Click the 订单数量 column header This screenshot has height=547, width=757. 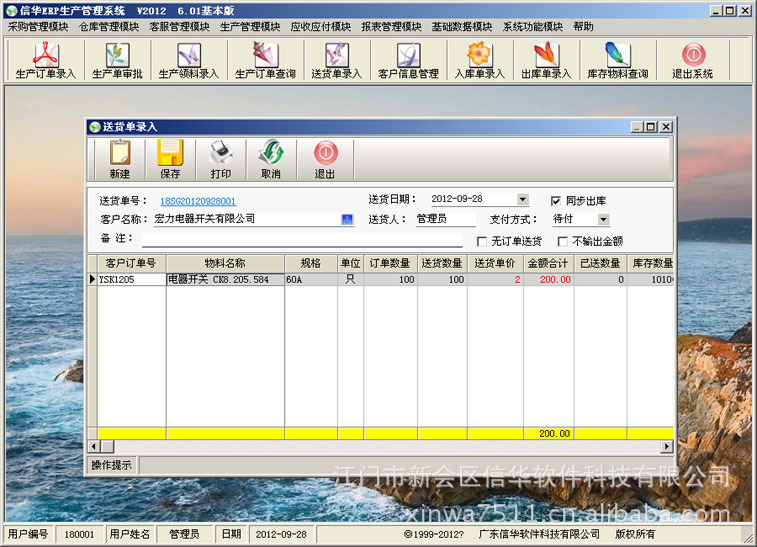[x=390, y=264]
